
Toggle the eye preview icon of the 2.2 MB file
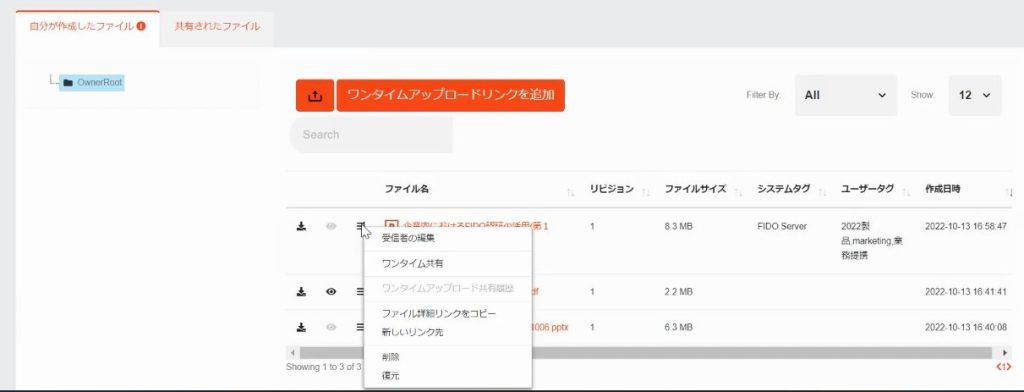tap(331, 291)
